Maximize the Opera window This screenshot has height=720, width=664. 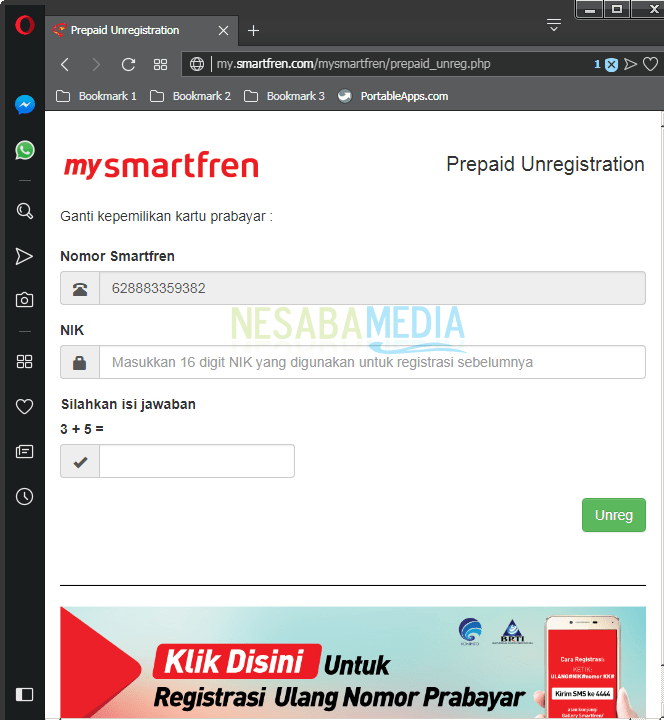[617, 9]
